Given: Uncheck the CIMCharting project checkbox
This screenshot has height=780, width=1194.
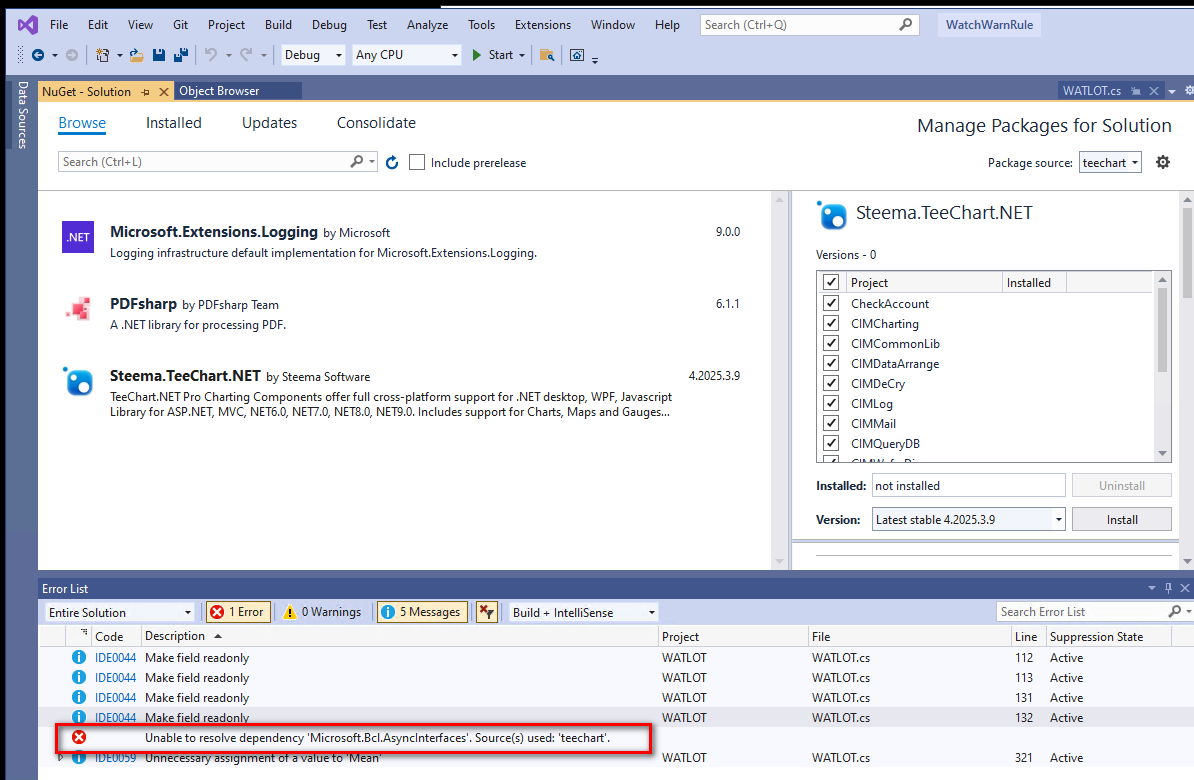Looking at the screenshot, I should tap(831, 323).
